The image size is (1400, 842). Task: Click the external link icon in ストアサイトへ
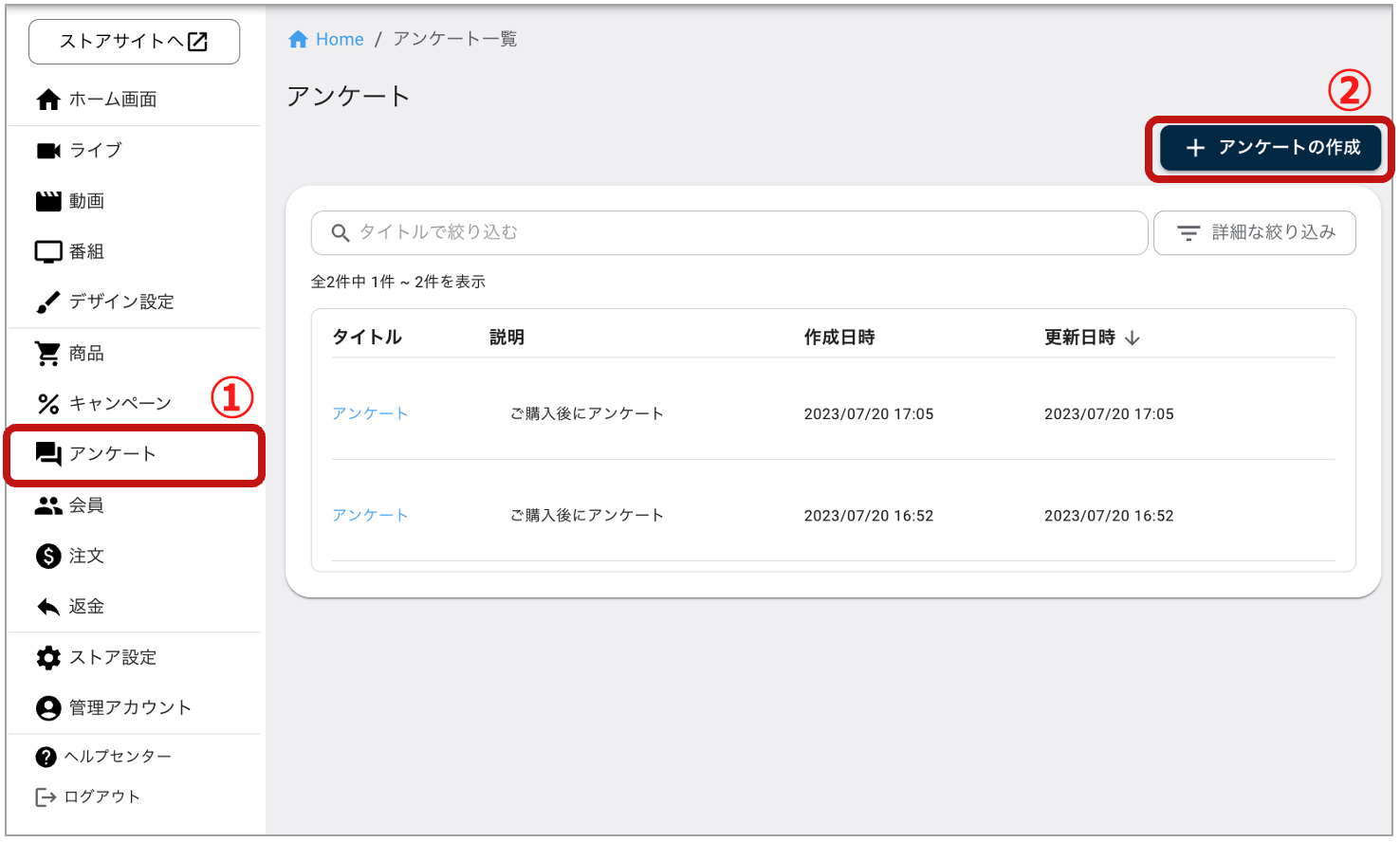pos(197,42)
